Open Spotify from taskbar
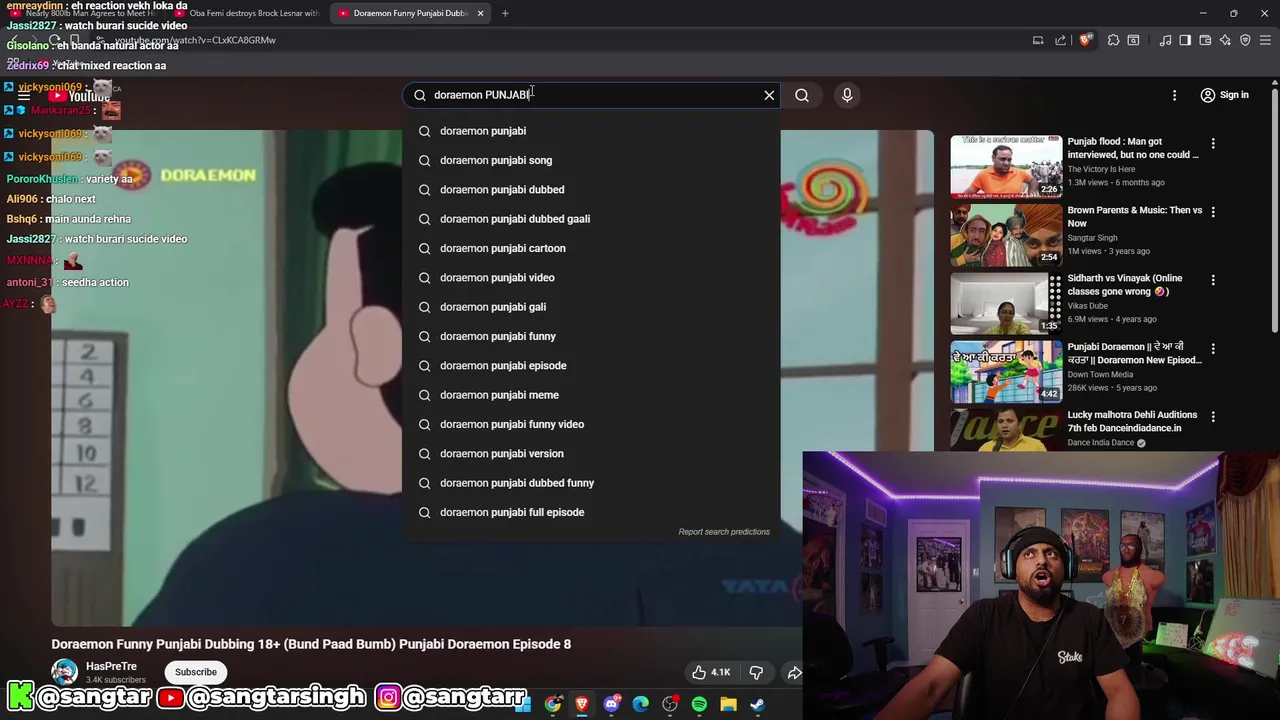The width and height of the screenshot is (1280, 720). tap(699, 704)
